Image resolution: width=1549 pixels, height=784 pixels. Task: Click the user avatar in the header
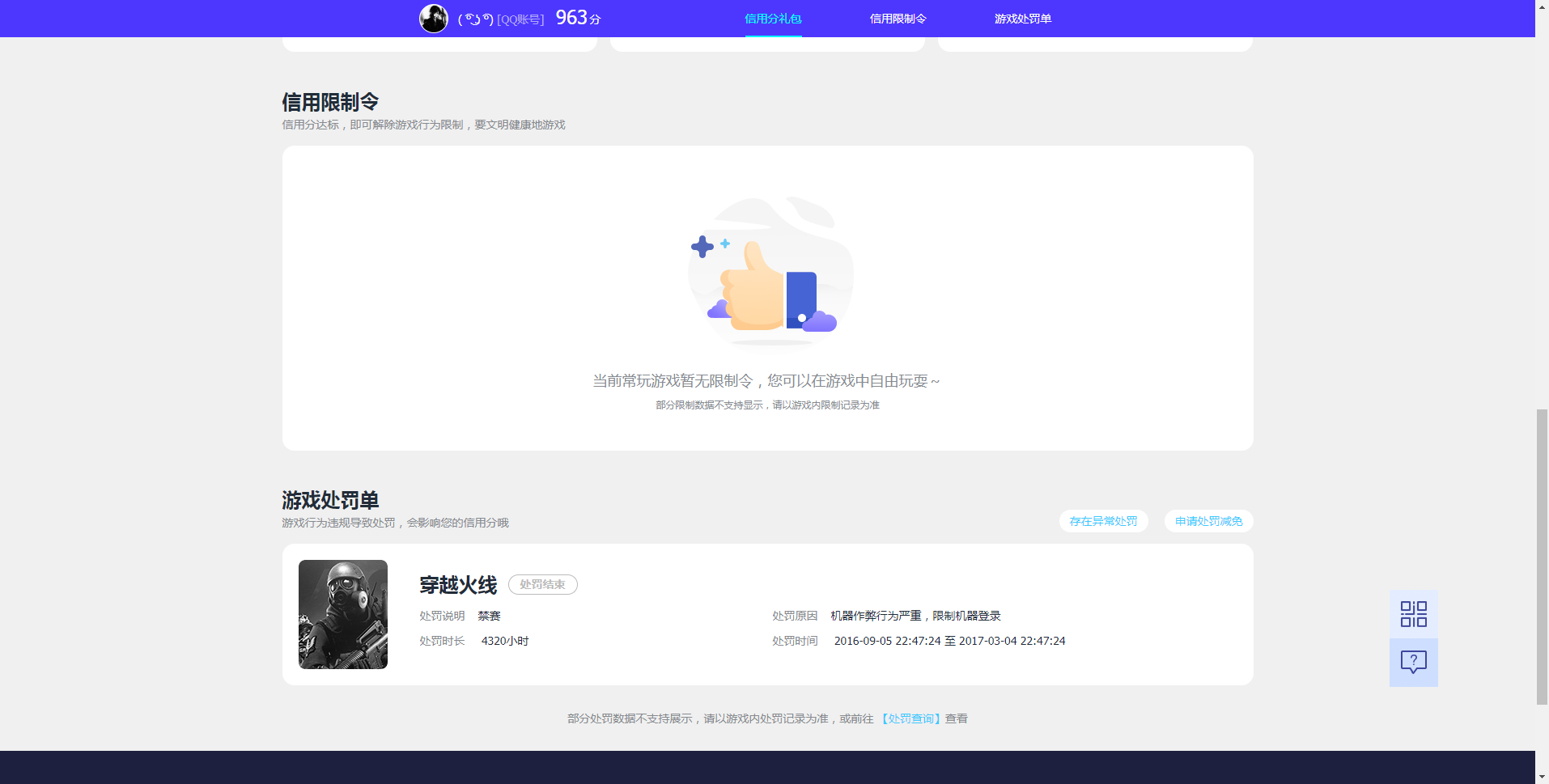434,18
